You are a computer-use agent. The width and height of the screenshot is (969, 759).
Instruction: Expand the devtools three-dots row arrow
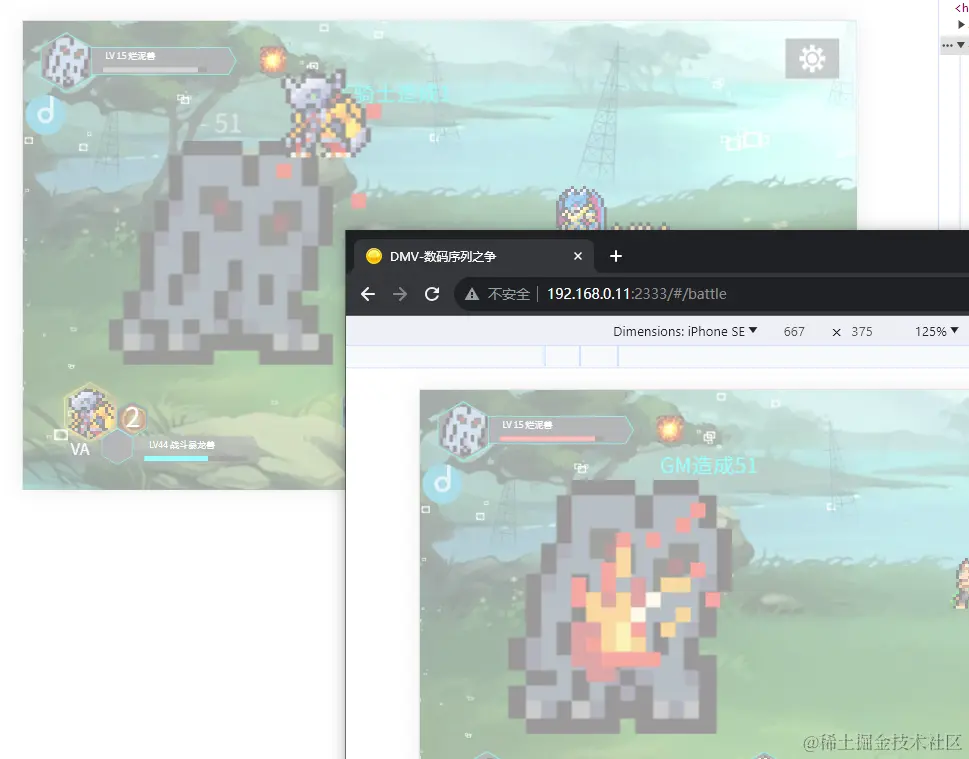coord(960,45)
